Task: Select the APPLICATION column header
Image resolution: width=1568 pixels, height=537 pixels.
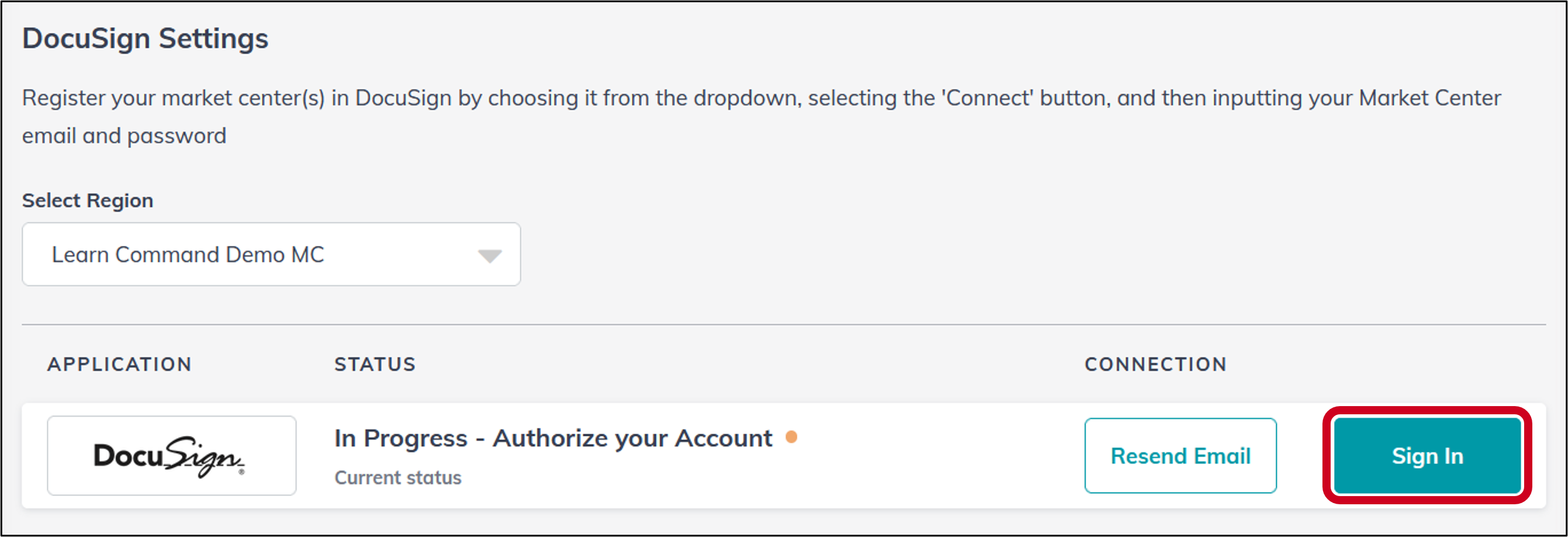Action: [119, 363]
